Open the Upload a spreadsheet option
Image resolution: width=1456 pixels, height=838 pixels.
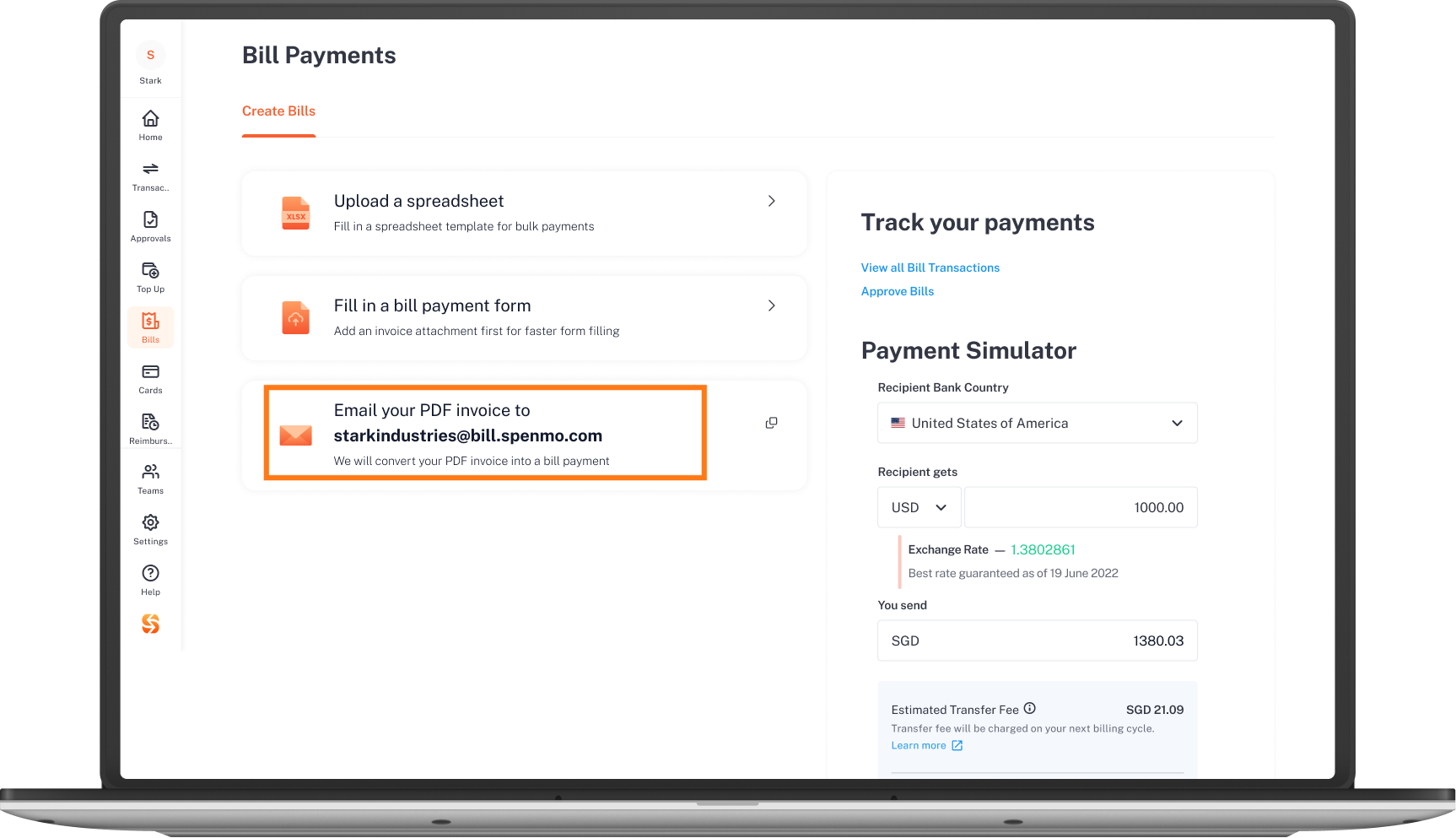pos(524,213)
